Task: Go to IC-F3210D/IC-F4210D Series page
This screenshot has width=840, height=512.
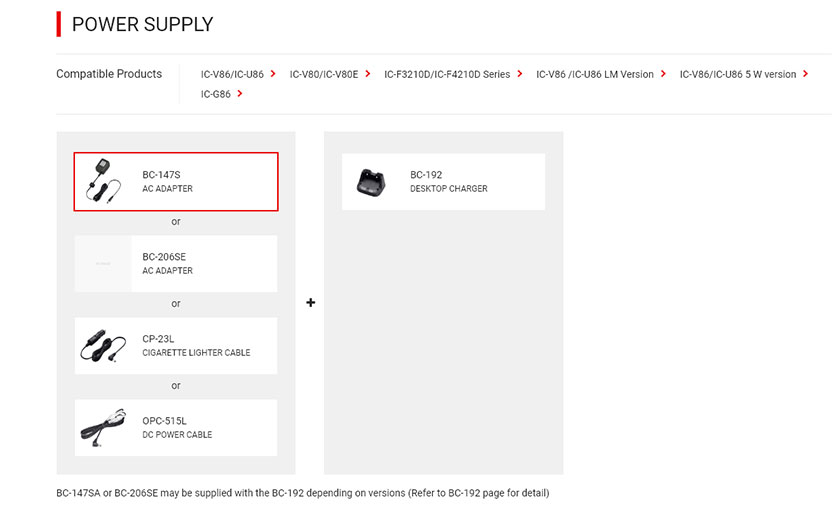Action: coord(447,74)
